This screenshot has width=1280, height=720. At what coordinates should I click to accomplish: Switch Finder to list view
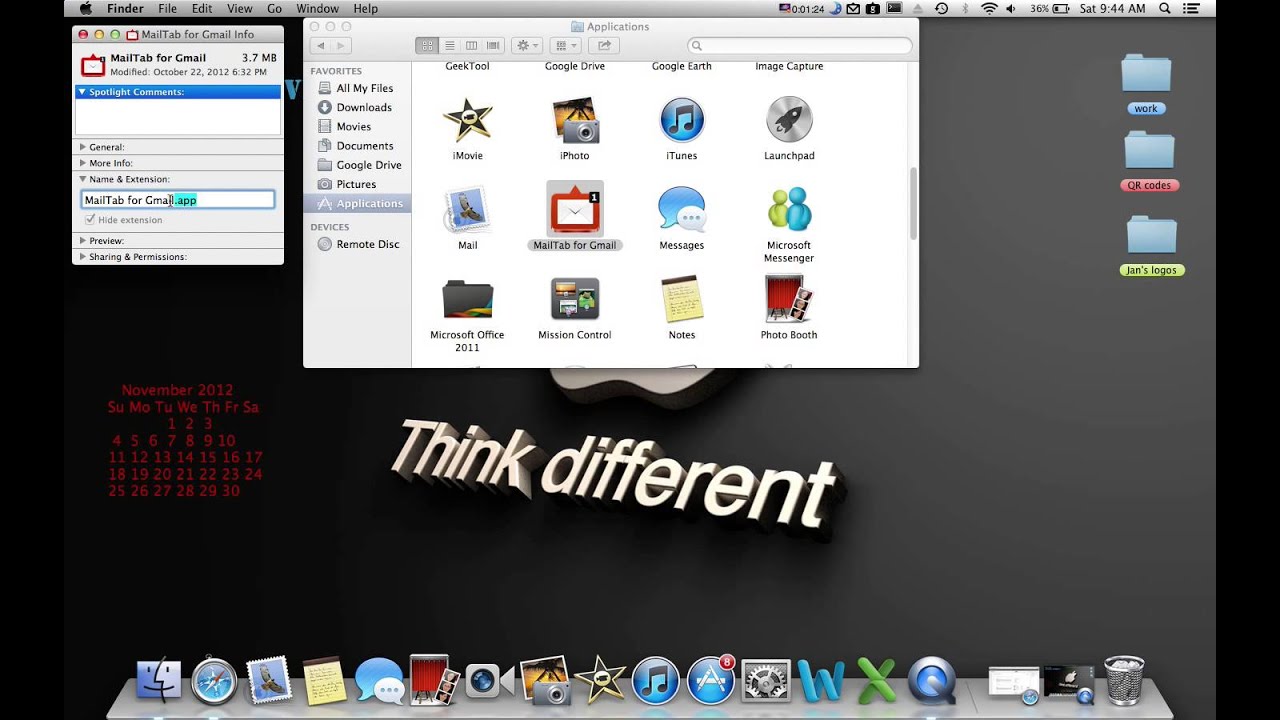coord(449,46)
